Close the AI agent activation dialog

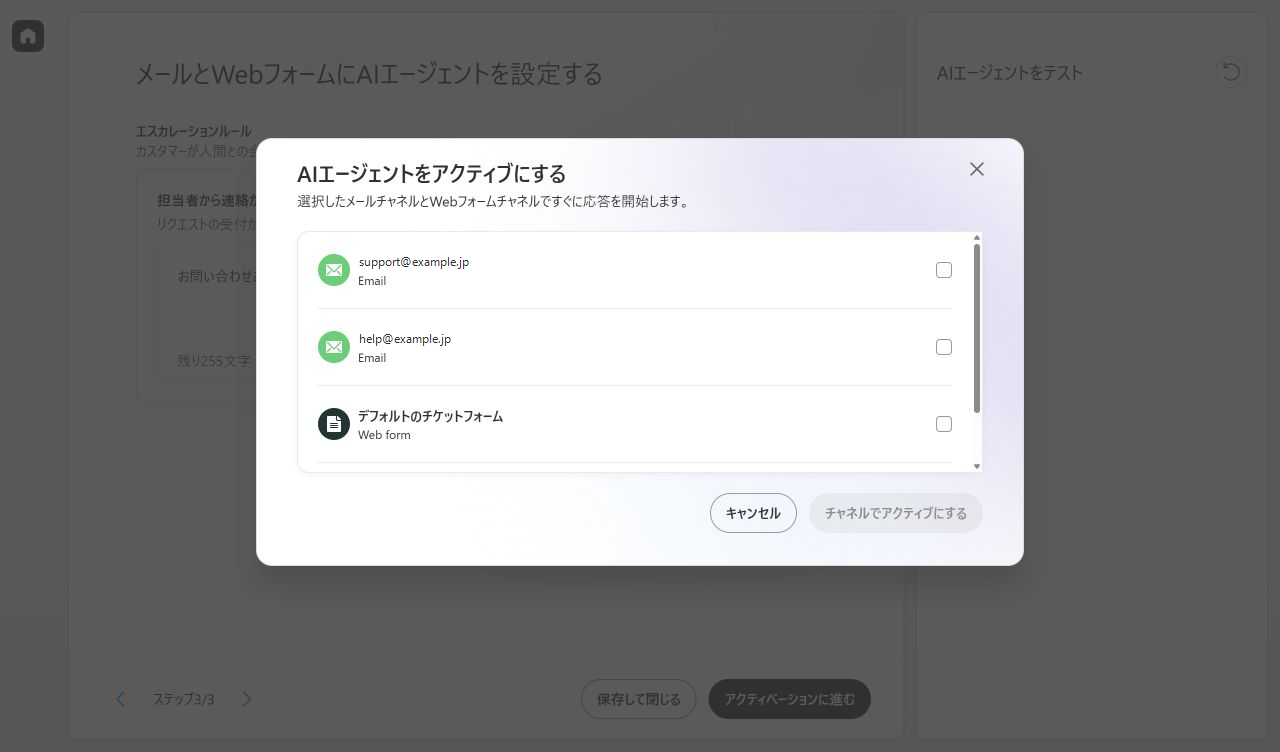977,169
